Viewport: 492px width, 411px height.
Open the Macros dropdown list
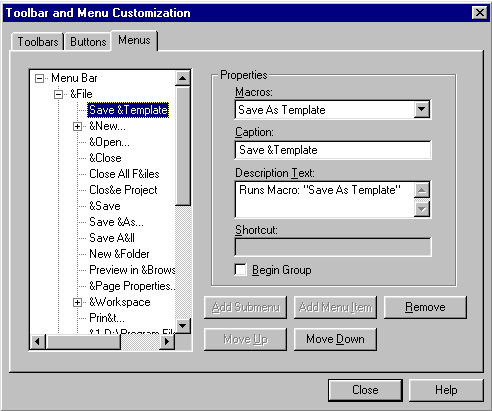(x=422, y=110)
